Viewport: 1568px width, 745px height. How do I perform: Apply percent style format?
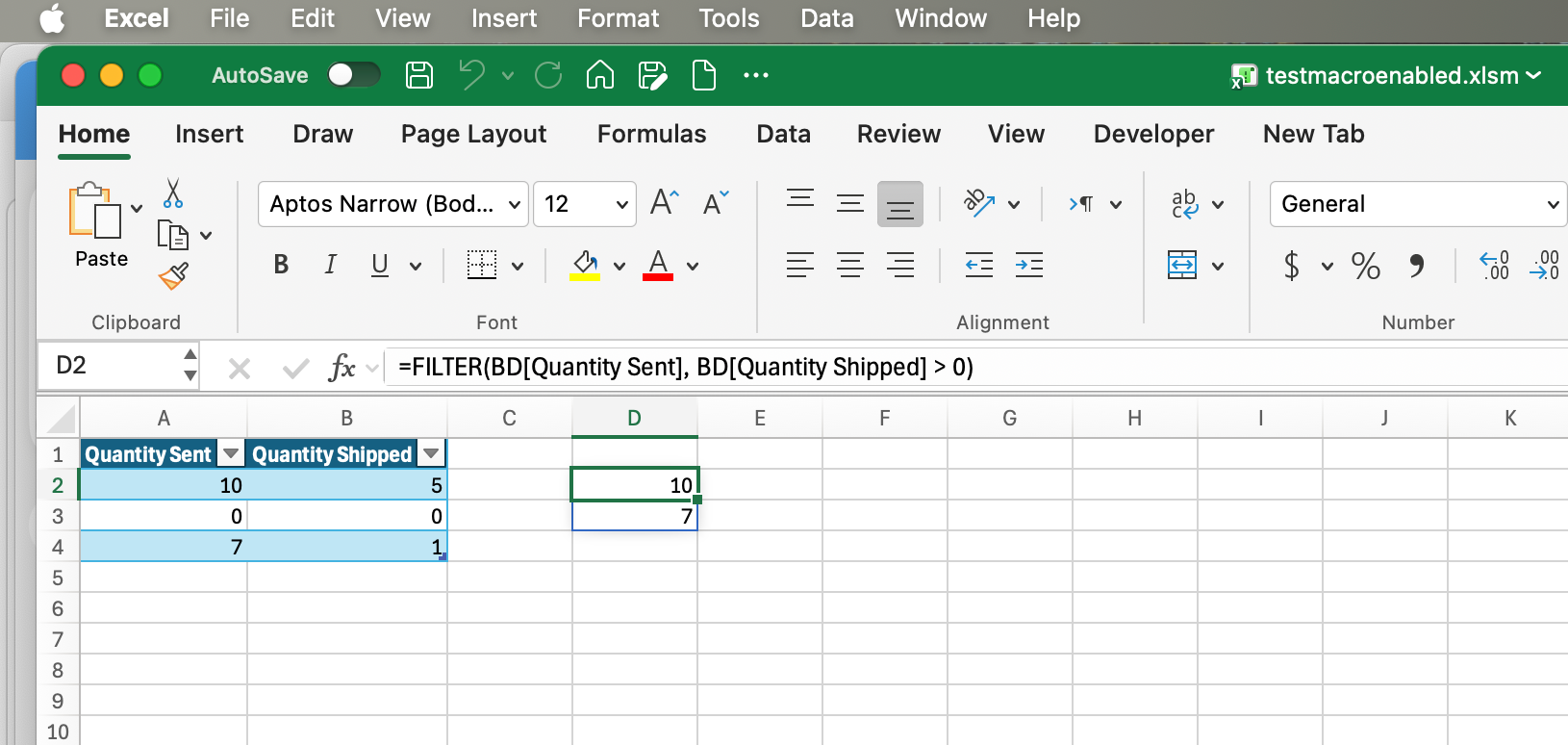click(1366, 266)
